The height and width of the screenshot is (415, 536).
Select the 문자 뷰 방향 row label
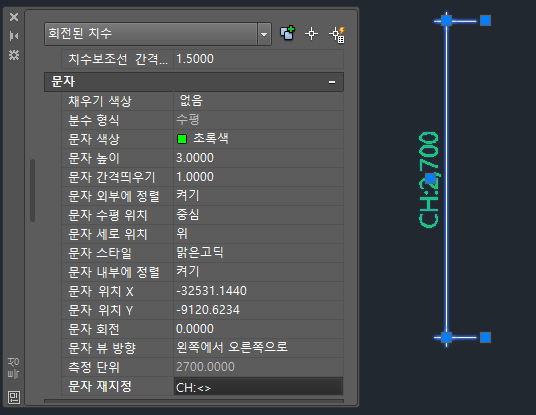(x=102, y=348)
